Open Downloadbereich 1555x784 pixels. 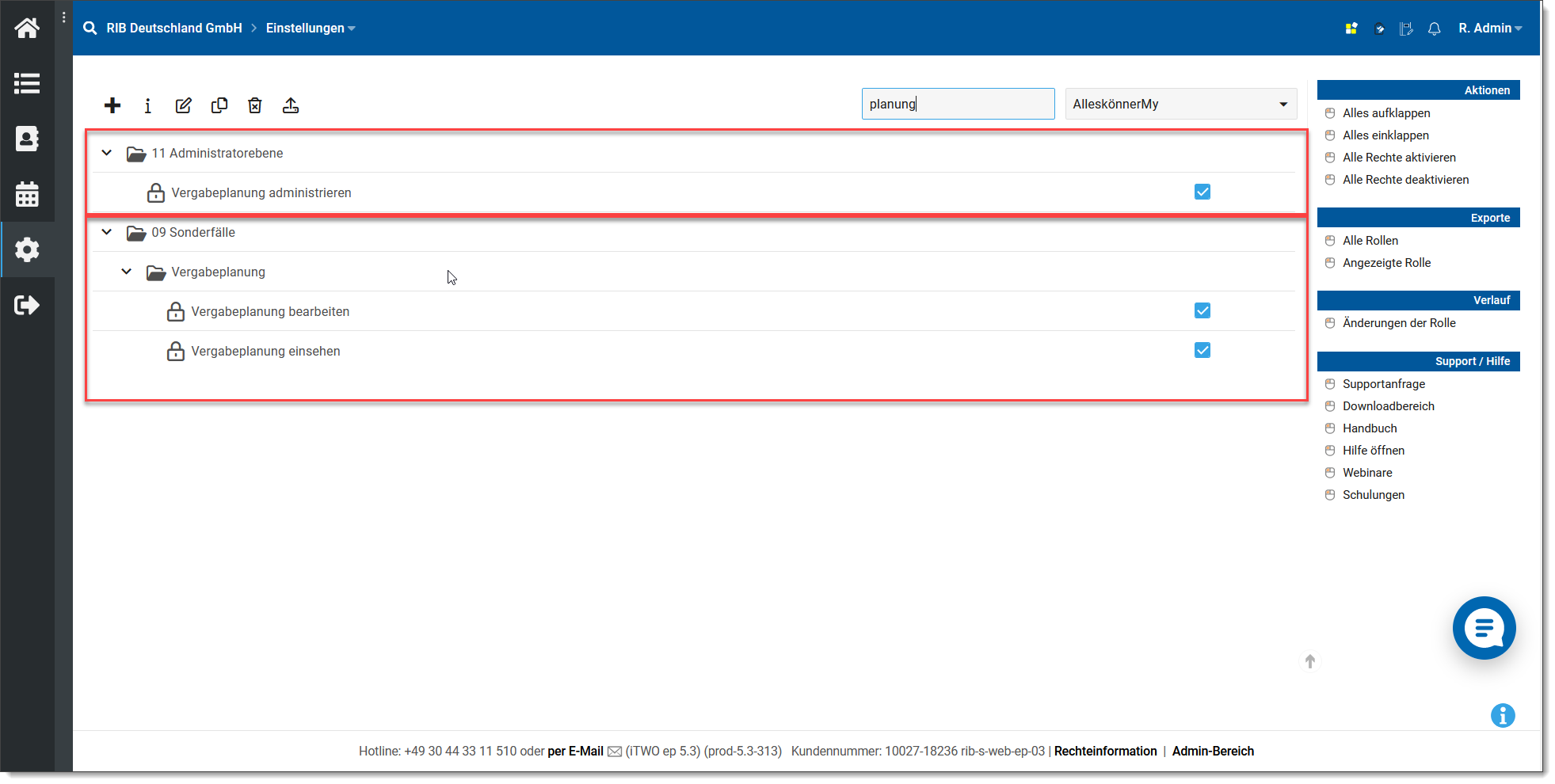(x=1389, y=406)
